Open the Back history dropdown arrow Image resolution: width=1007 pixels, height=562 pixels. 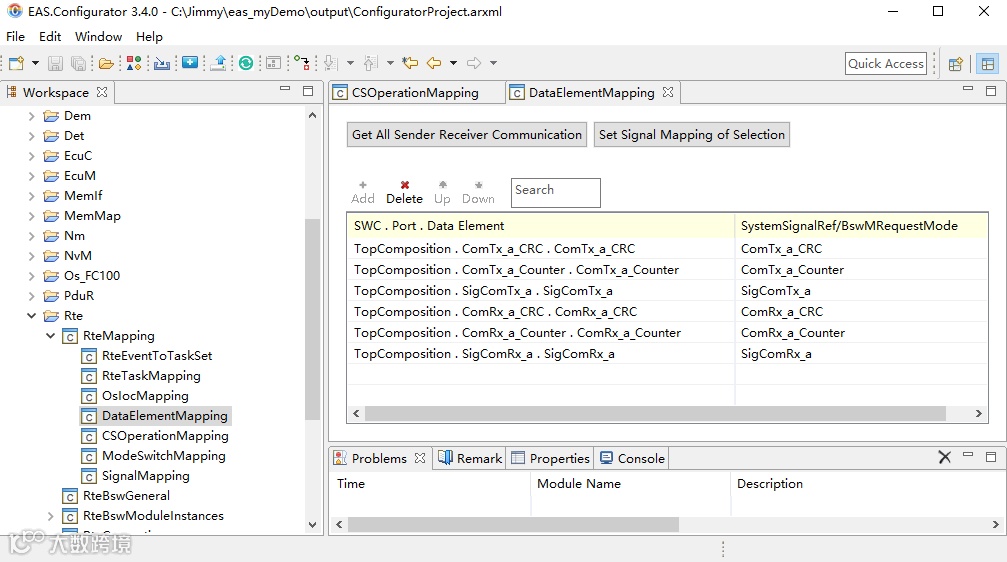(x=453, y=63)
